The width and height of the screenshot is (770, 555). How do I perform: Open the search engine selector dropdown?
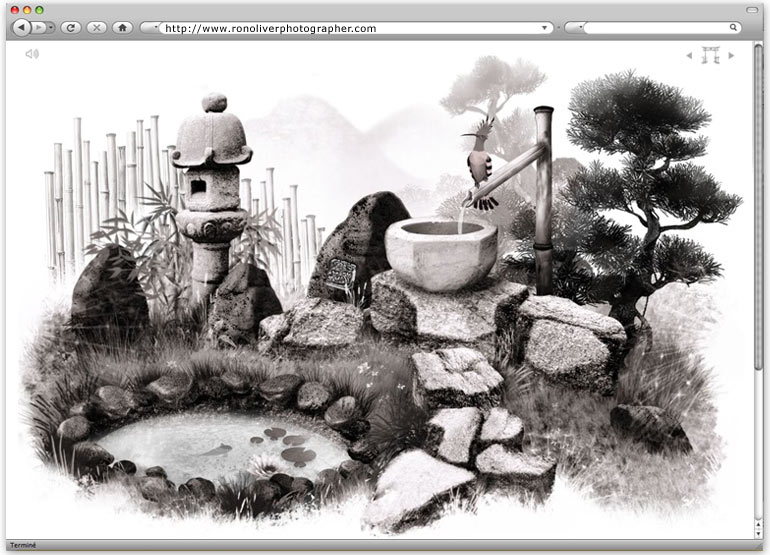(x=575, y=28)
